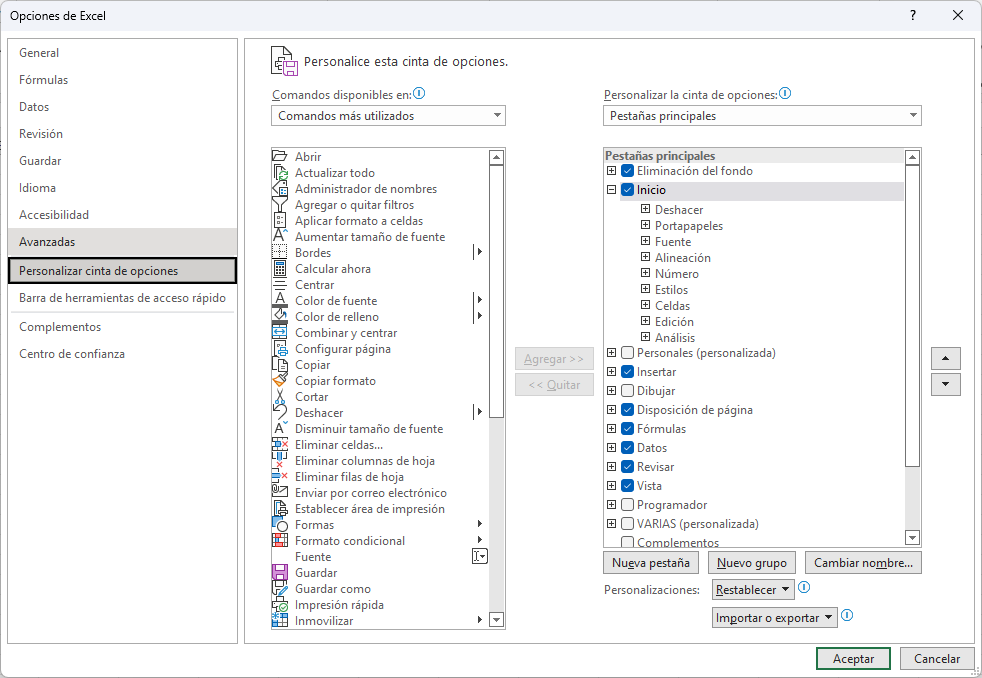
Task: Click the Abrir folder icon in commands list
Action: [279, 156]
